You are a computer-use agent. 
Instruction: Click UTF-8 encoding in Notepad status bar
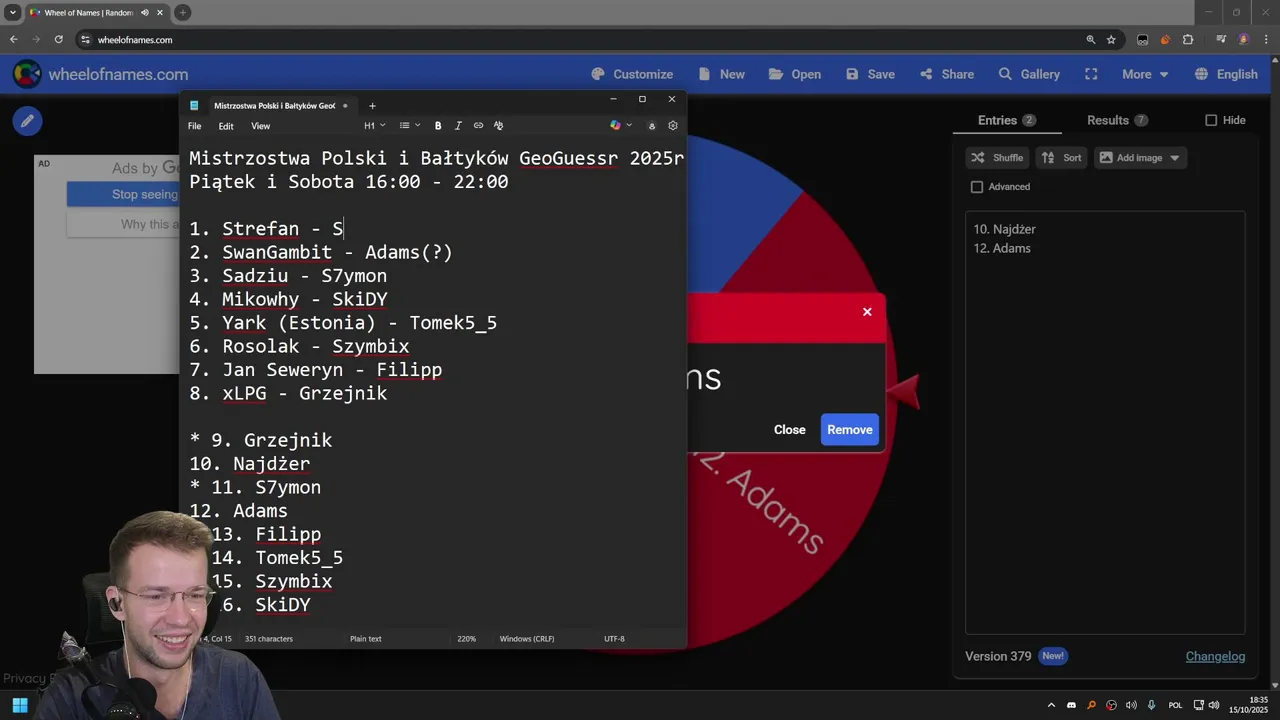pyautogui.click(x=614, y=639)
